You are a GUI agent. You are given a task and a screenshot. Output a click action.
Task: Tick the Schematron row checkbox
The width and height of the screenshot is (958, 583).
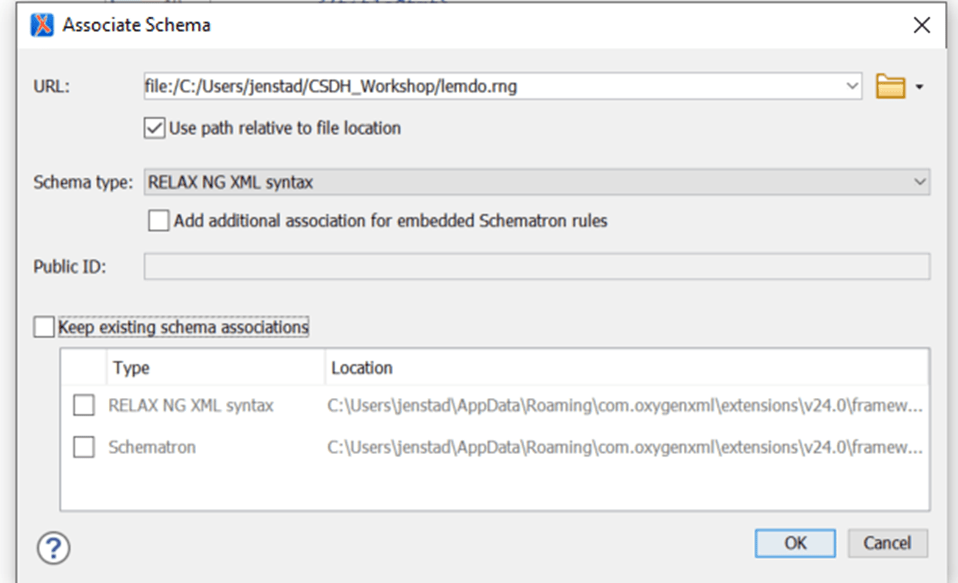click(84, 448)
